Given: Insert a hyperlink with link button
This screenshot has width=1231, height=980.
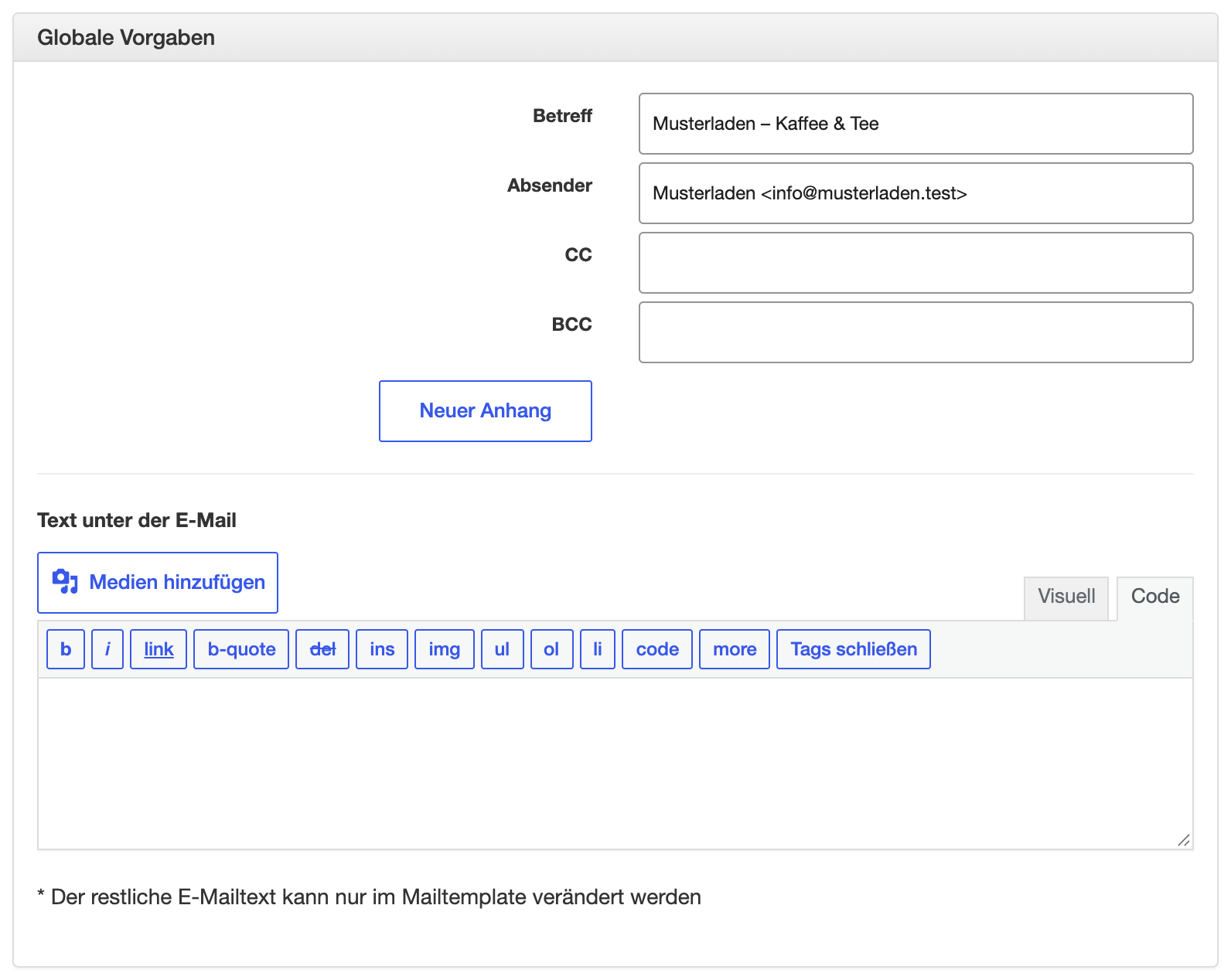Looking at the screenshot, I should (159, 649).
